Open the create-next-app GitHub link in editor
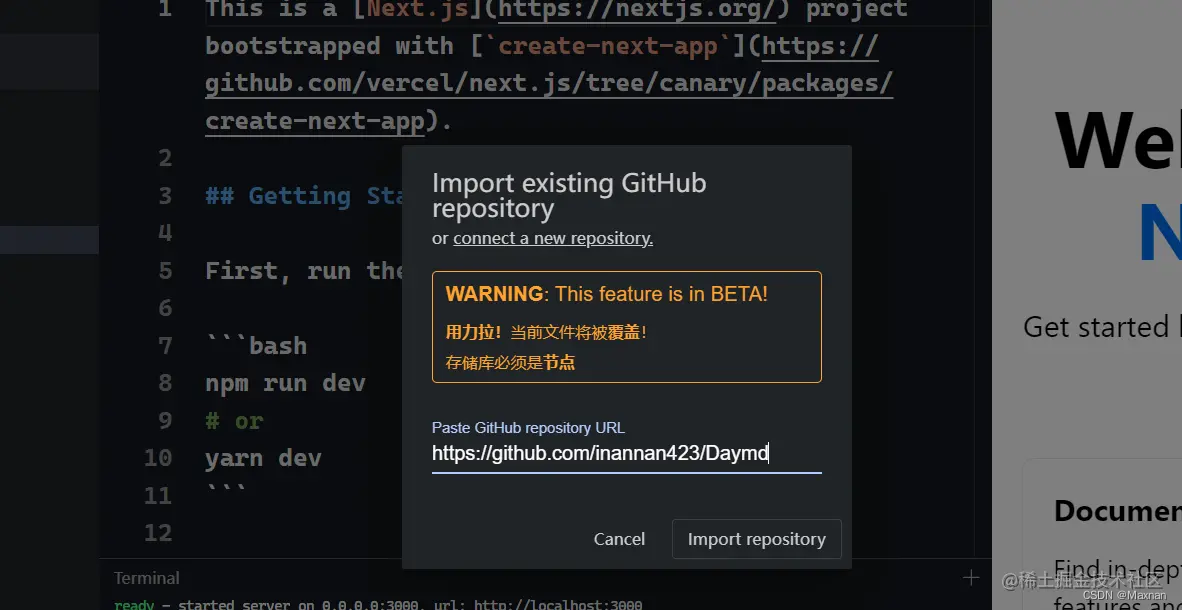The image size is (1182, 610). [x=549, y=83]
